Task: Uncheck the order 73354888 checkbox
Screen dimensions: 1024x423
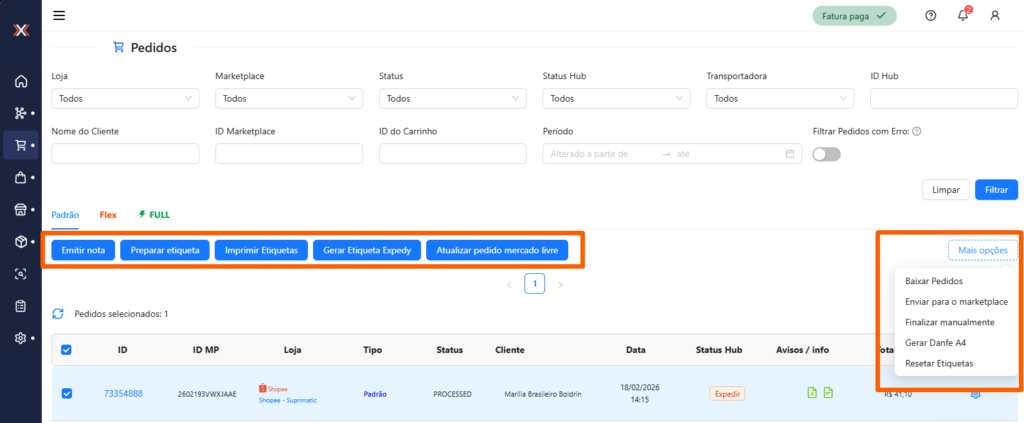Action: coord(67,393)
